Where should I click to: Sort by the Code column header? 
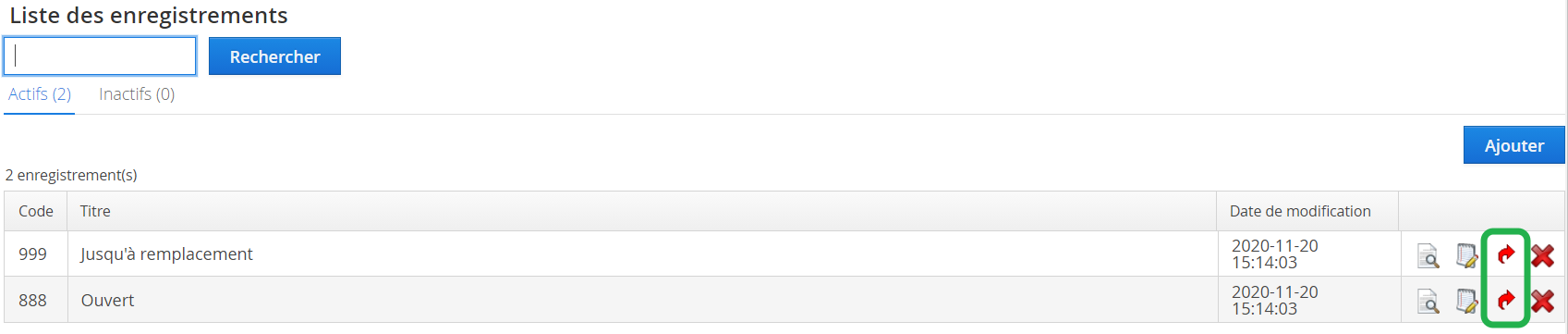tap(36, 211)
